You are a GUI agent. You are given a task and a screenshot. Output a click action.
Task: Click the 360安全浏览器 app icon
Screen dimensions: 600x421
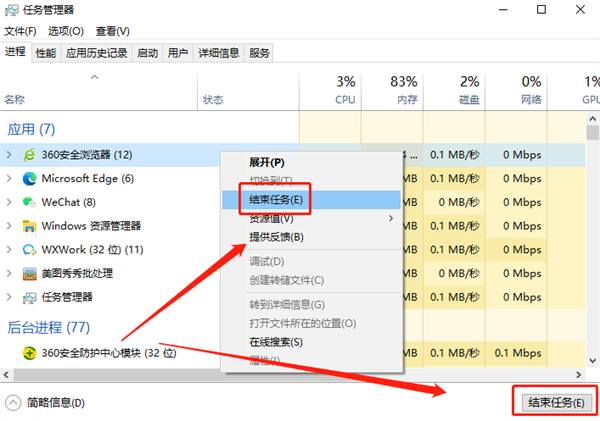[x=29, y=155]
